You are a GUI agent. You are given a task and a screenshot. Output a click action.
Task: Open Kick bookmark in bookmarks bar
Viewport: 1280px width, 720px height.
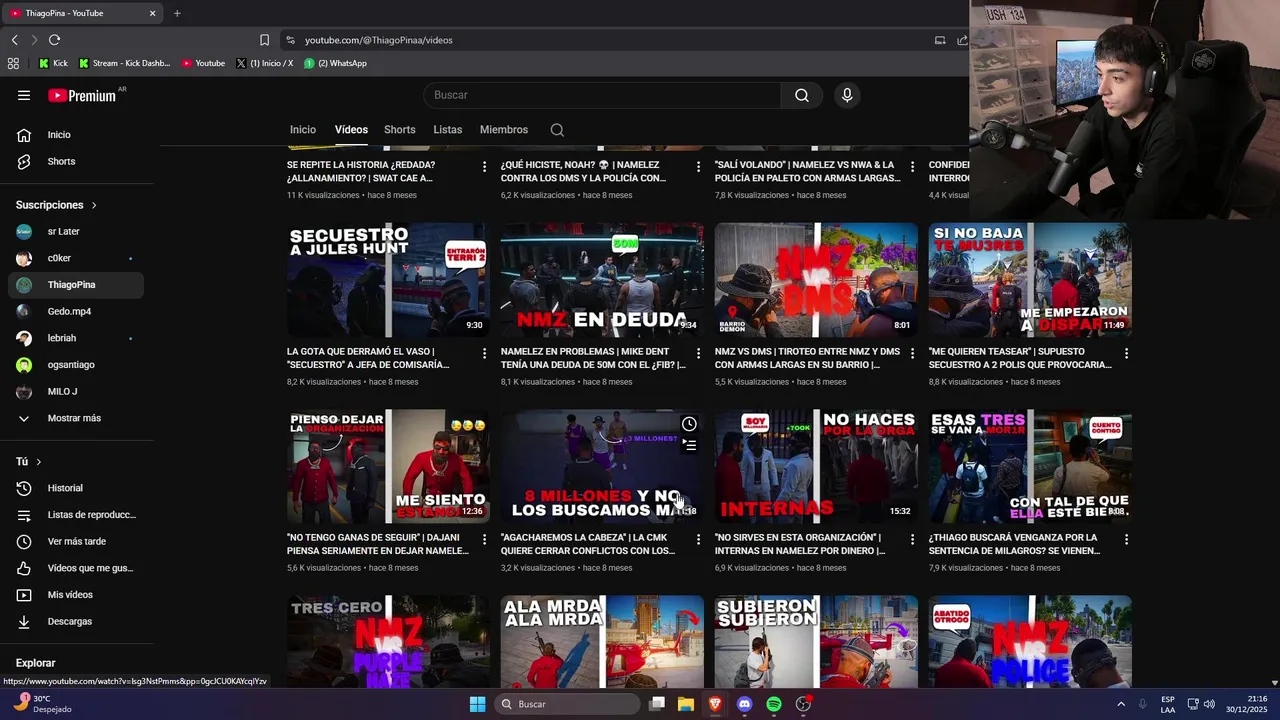tap(53, 63)
